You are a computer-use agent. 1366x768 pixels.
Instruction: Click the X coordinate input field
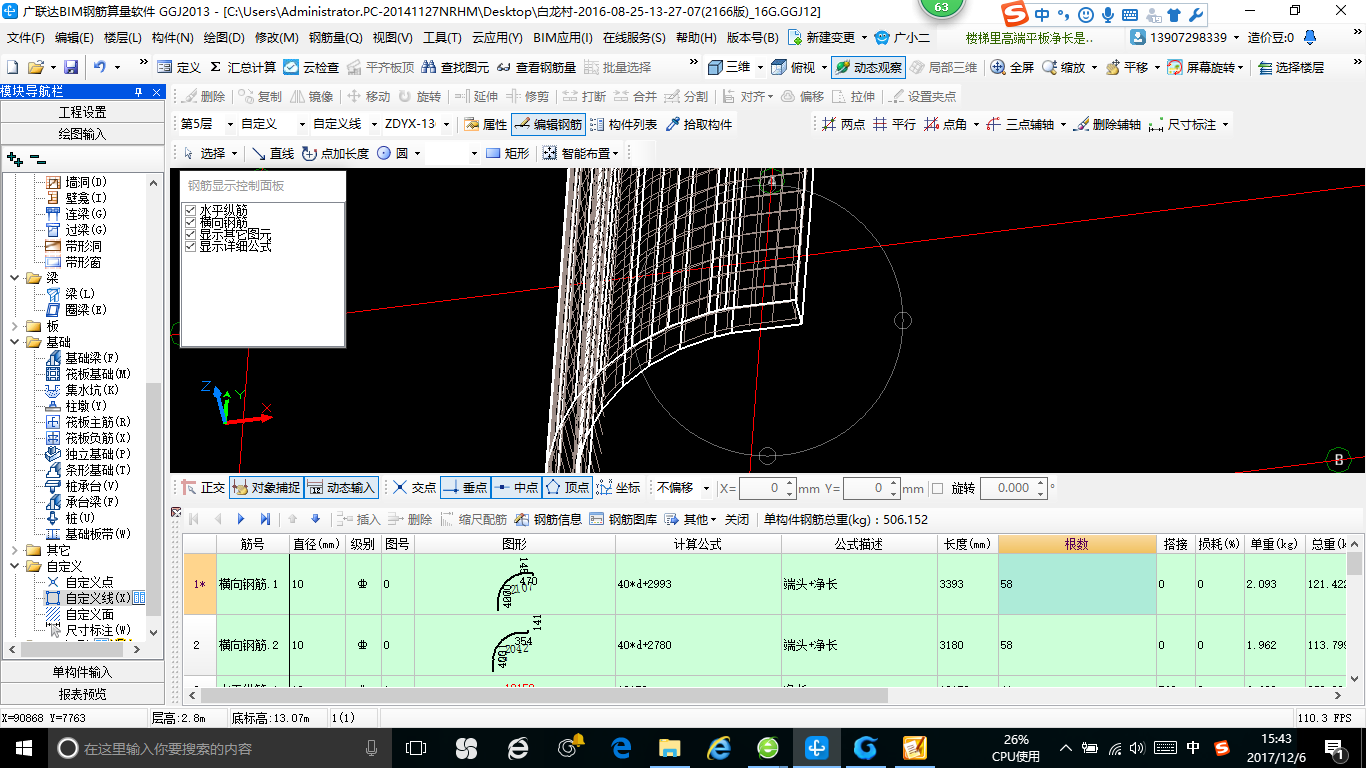(767, 488)
